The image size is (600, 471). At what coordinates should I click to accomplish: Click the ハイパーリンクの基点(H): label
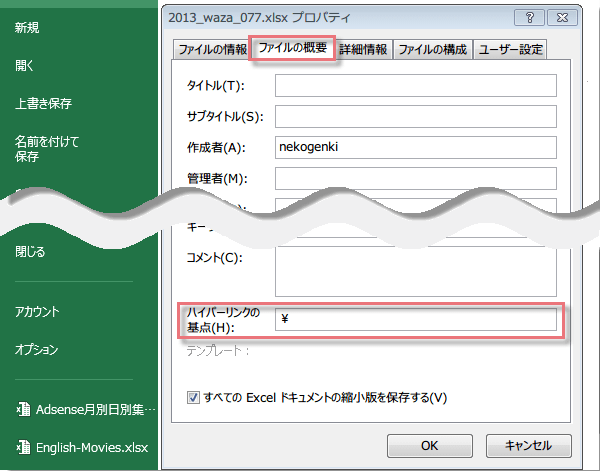[223, 320]
